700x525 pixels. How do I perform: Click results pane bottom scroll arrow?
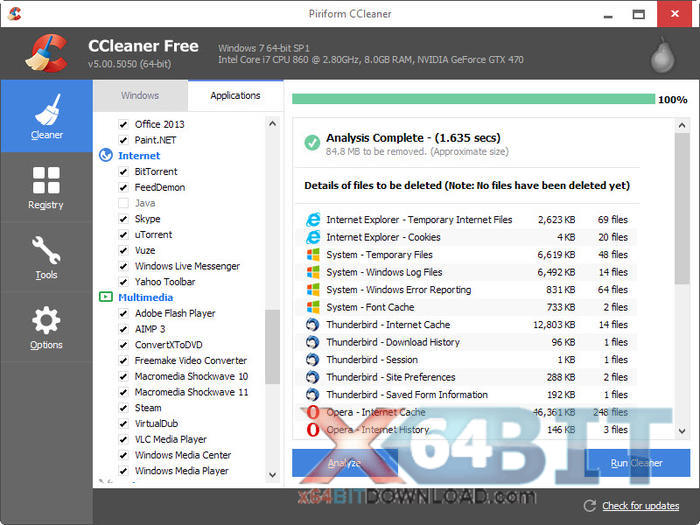click(x=682, y=431)
